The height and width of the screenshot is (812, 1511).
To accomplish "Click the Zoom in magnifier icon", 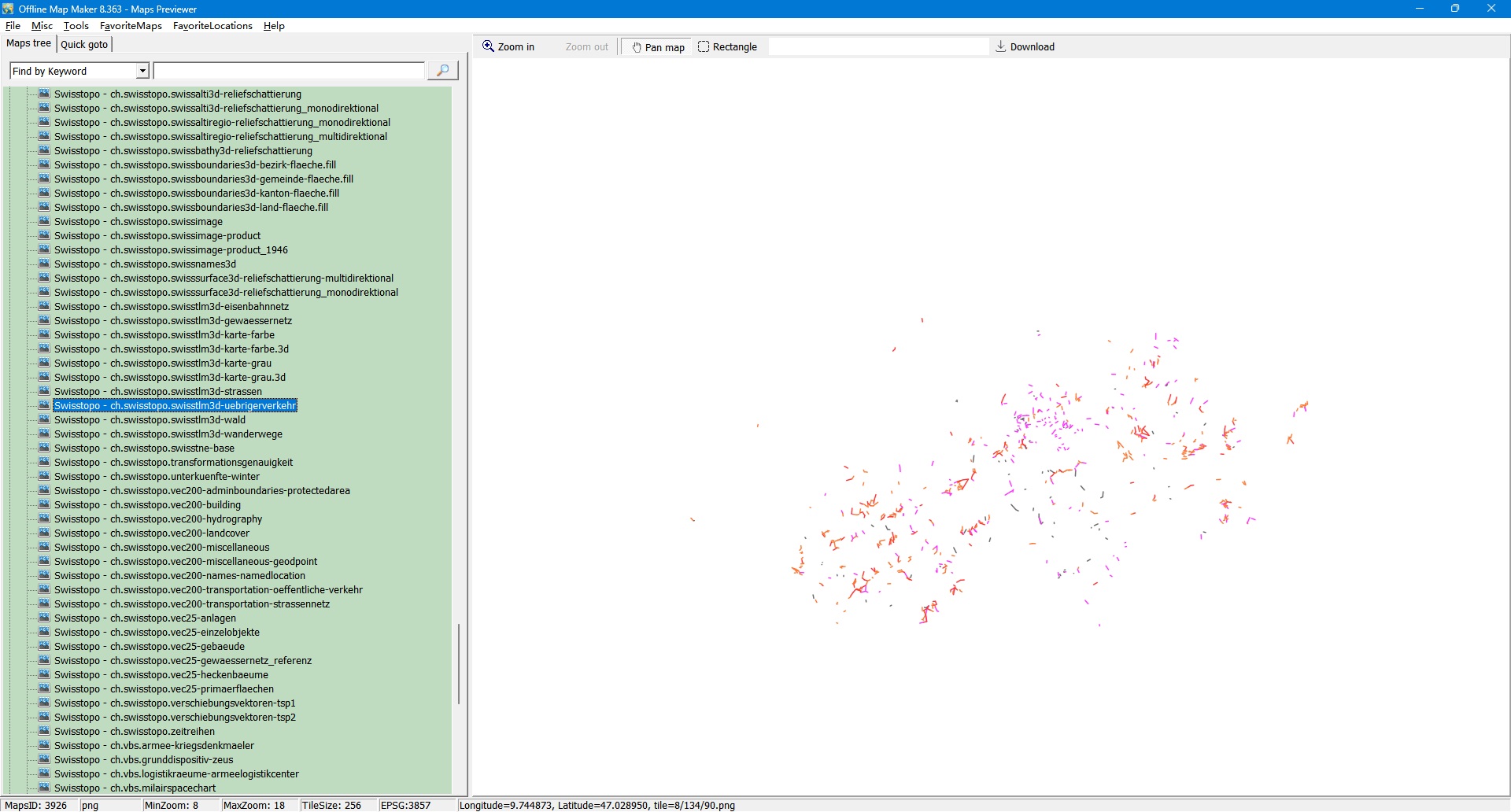I will [x=488, y=46].
